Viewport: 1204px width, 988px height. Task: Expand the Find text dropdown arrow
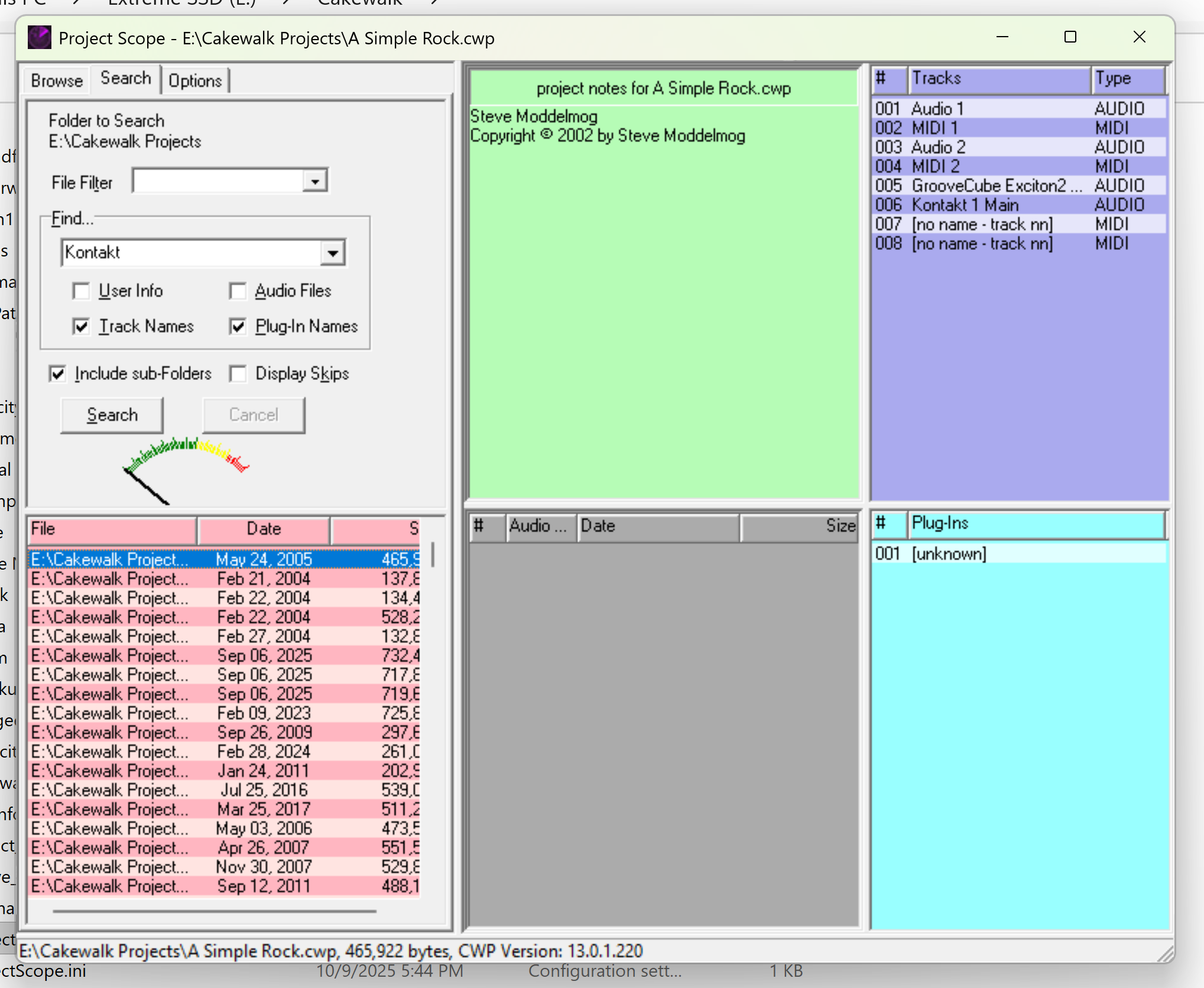click(x=333, y=253)
